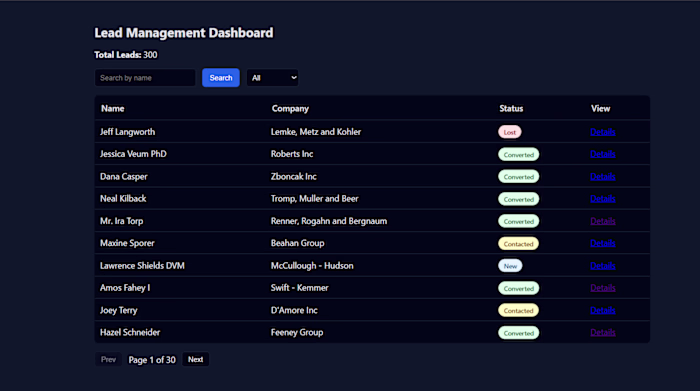This screenshot has height=391, width=700.
Task: Click the Search by name input field
Action: pos(145,78)
